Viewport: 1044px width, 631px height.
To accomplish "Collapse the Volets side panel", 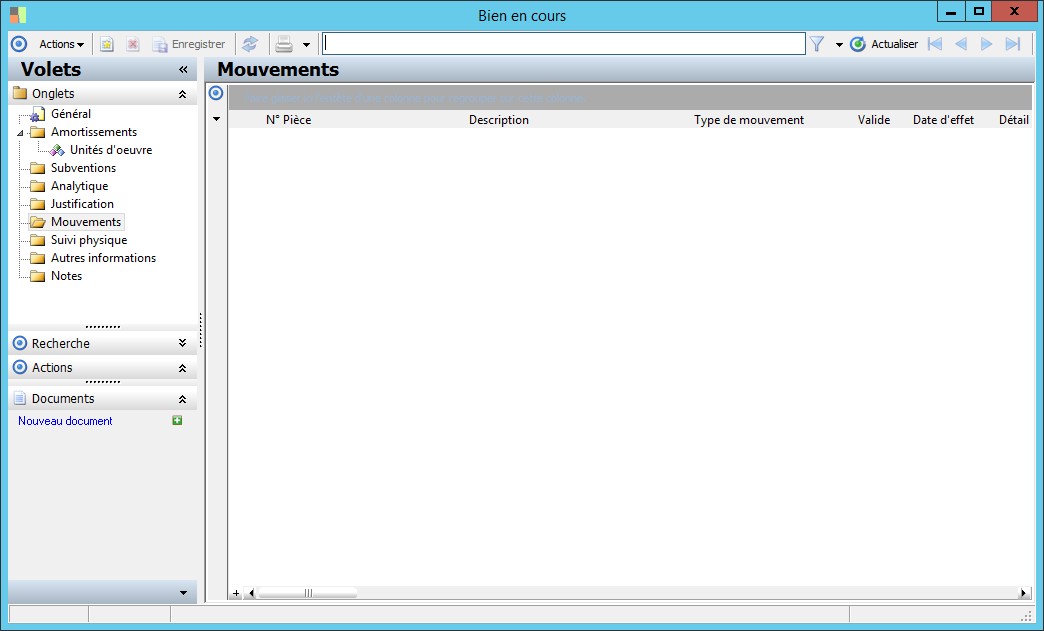I will [x=183, y=69].
